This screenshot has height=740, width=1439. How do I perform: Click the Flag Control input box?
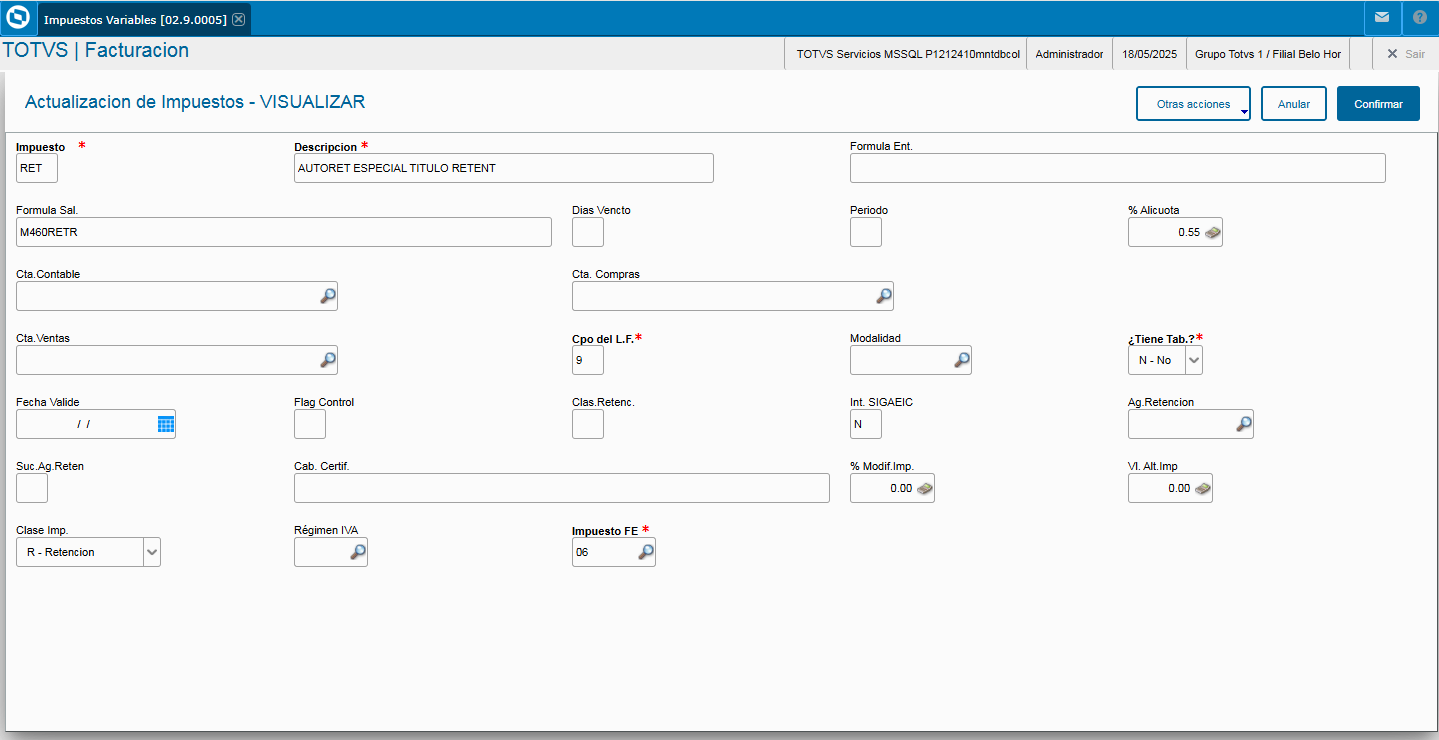(x=310, y=424)
